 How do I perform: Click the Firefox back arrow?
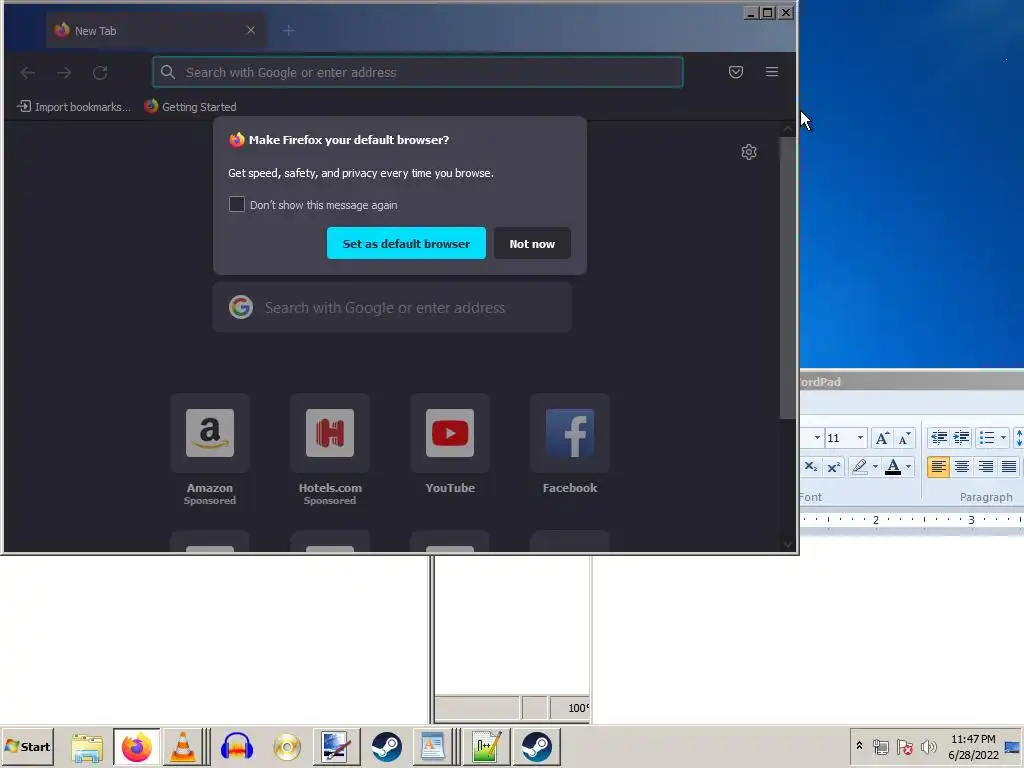click(x=27, y=72)
